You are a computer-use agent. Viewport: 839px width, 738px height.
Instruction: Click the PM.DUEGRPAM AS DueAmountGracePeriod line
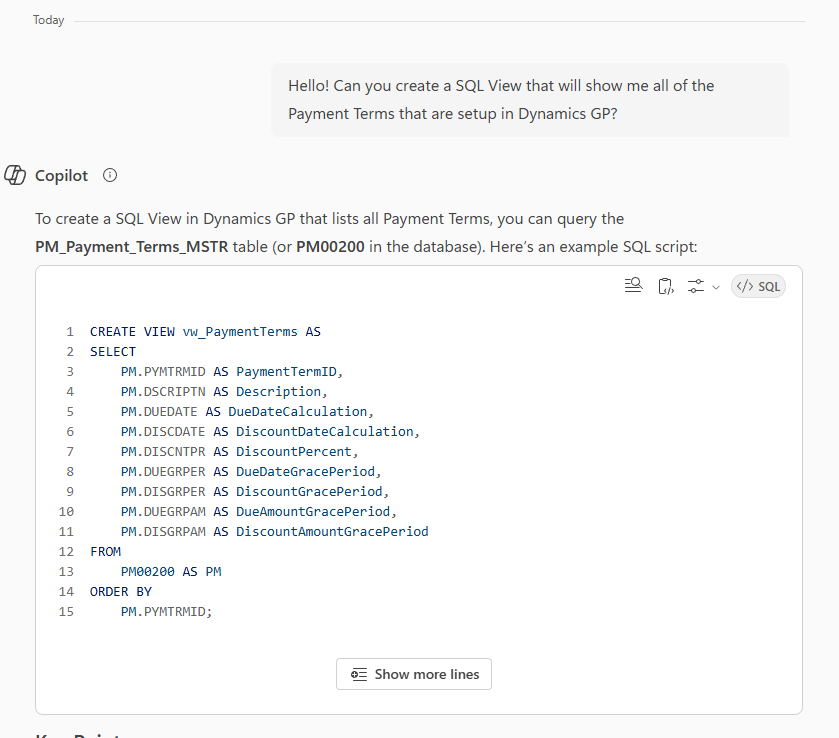pyautogui.click(x=258, y=512)
